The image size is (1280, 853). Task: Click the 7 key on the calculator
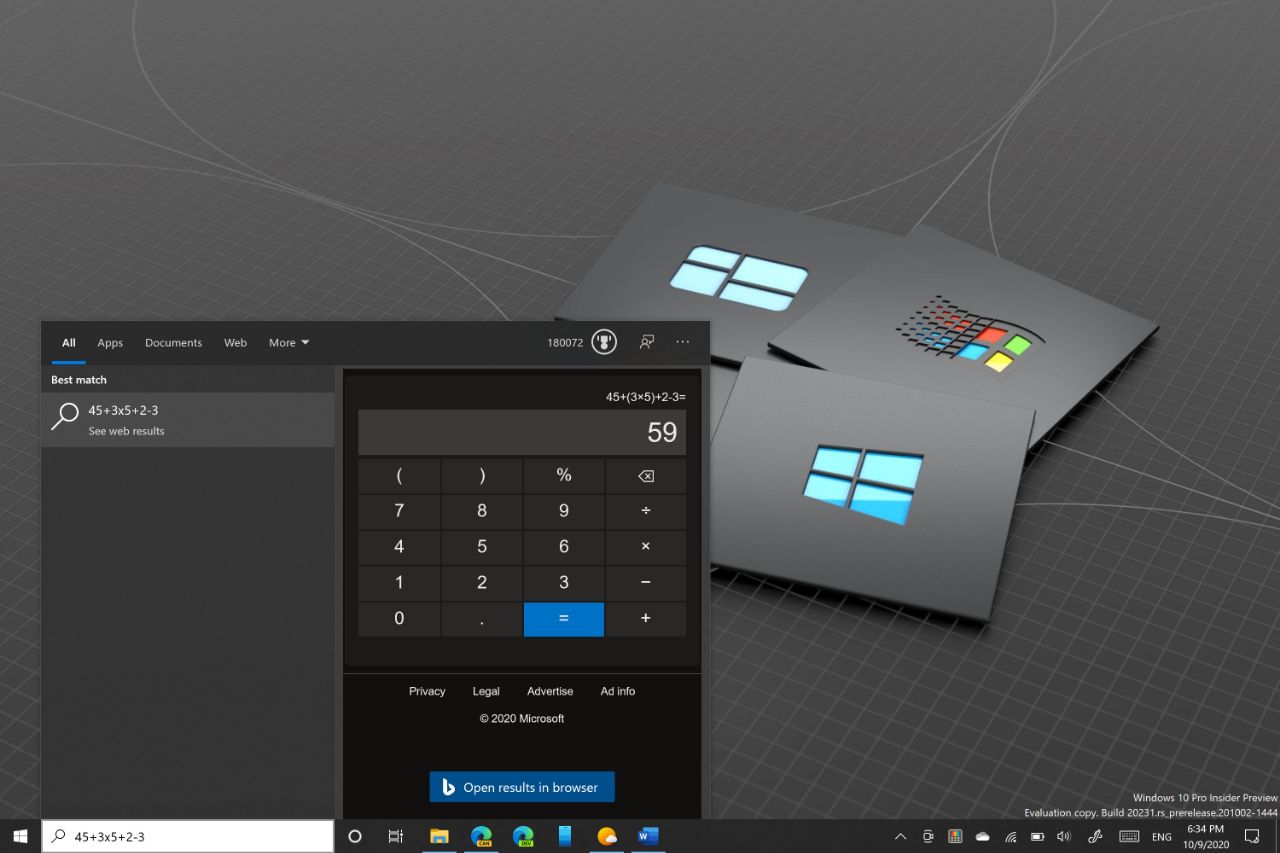click(x=399, y=511)
